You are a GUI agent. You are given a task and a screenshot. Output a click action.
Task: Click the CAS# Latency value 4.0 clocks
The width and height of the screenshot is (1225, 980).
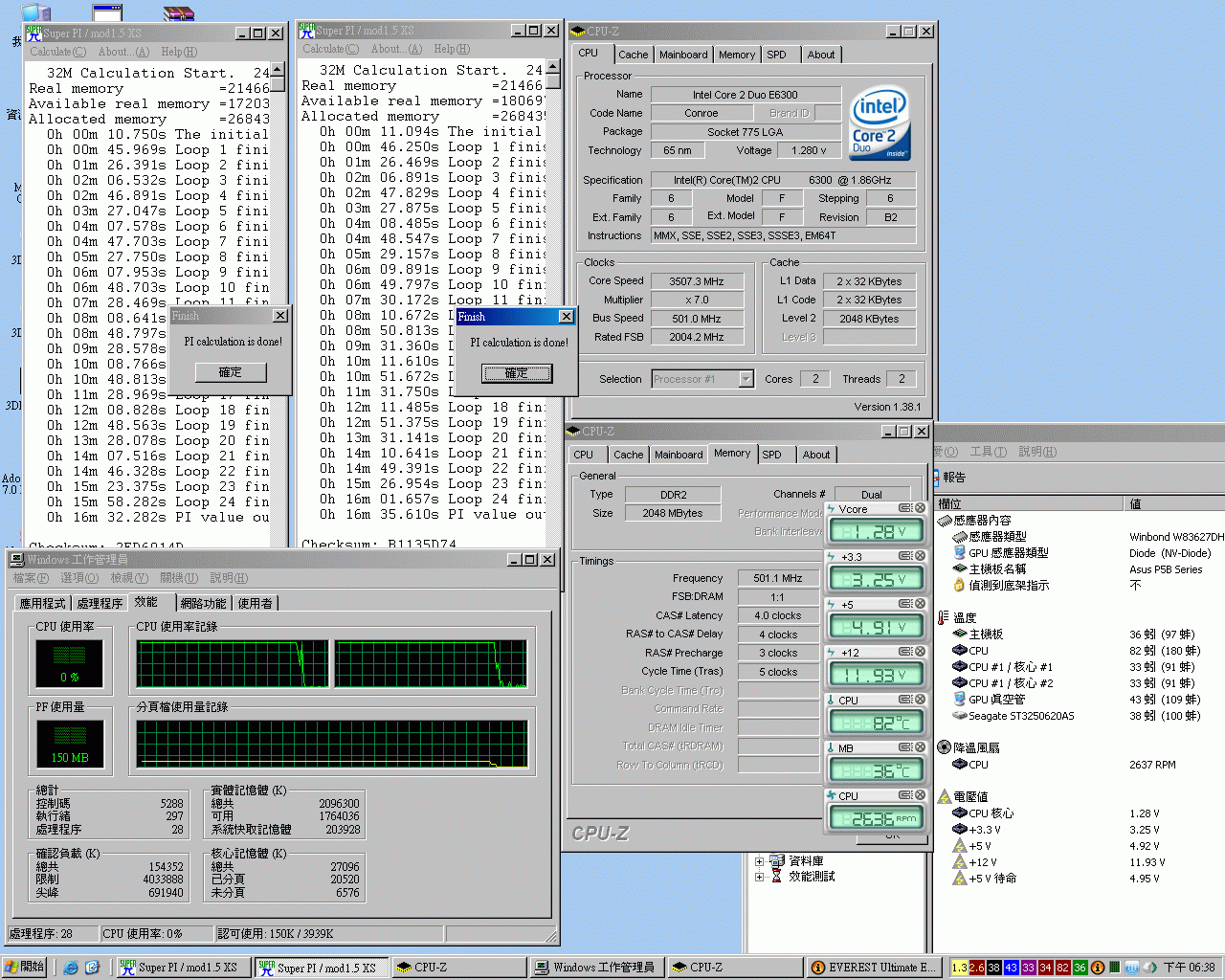(778, 615)
